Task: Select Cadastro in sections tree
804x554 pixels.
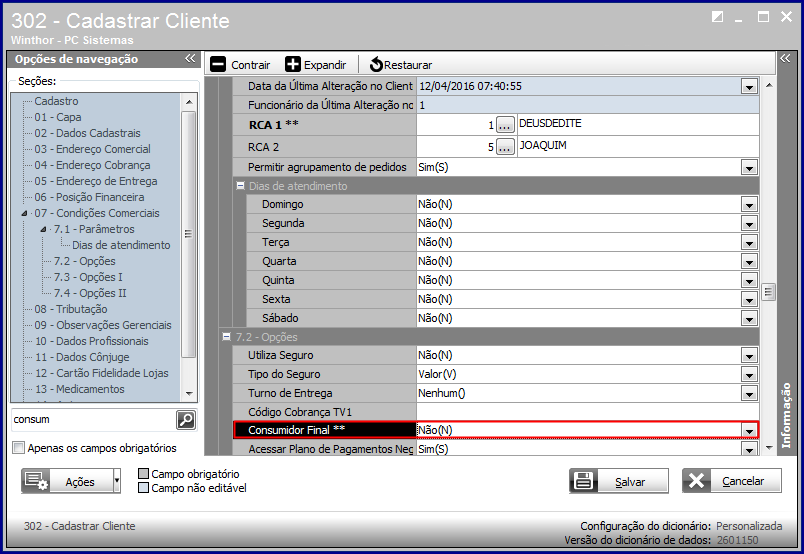Action: coord(56,101)
